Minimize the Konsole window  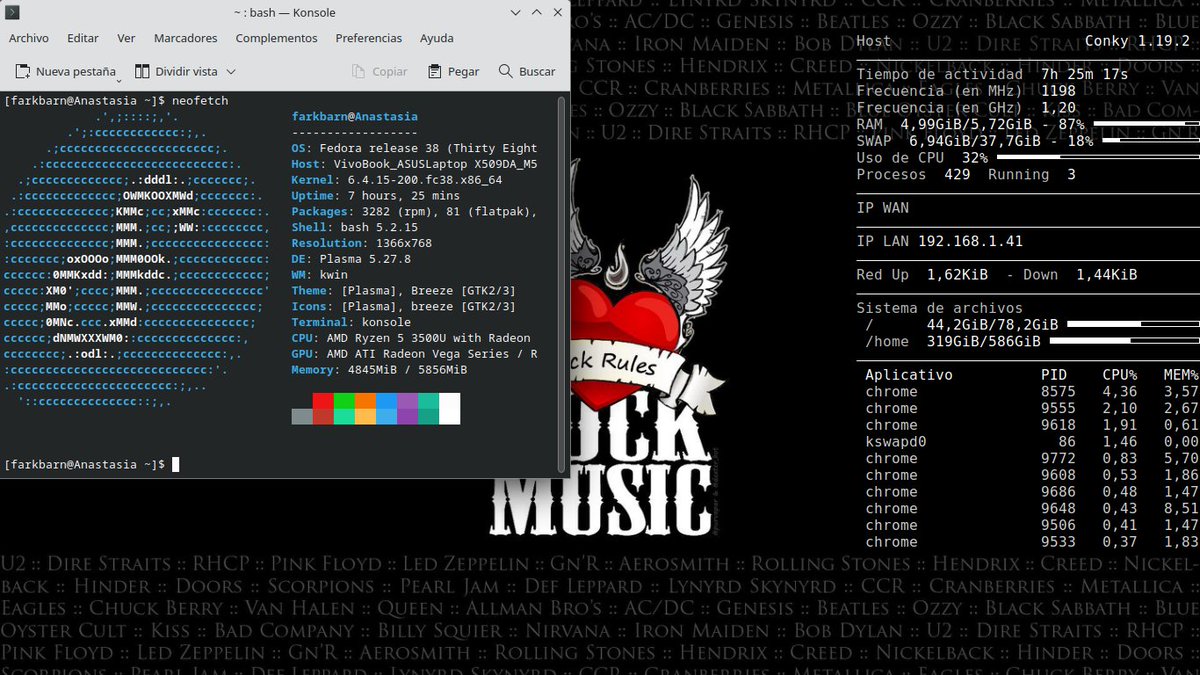tap(514, 13)
